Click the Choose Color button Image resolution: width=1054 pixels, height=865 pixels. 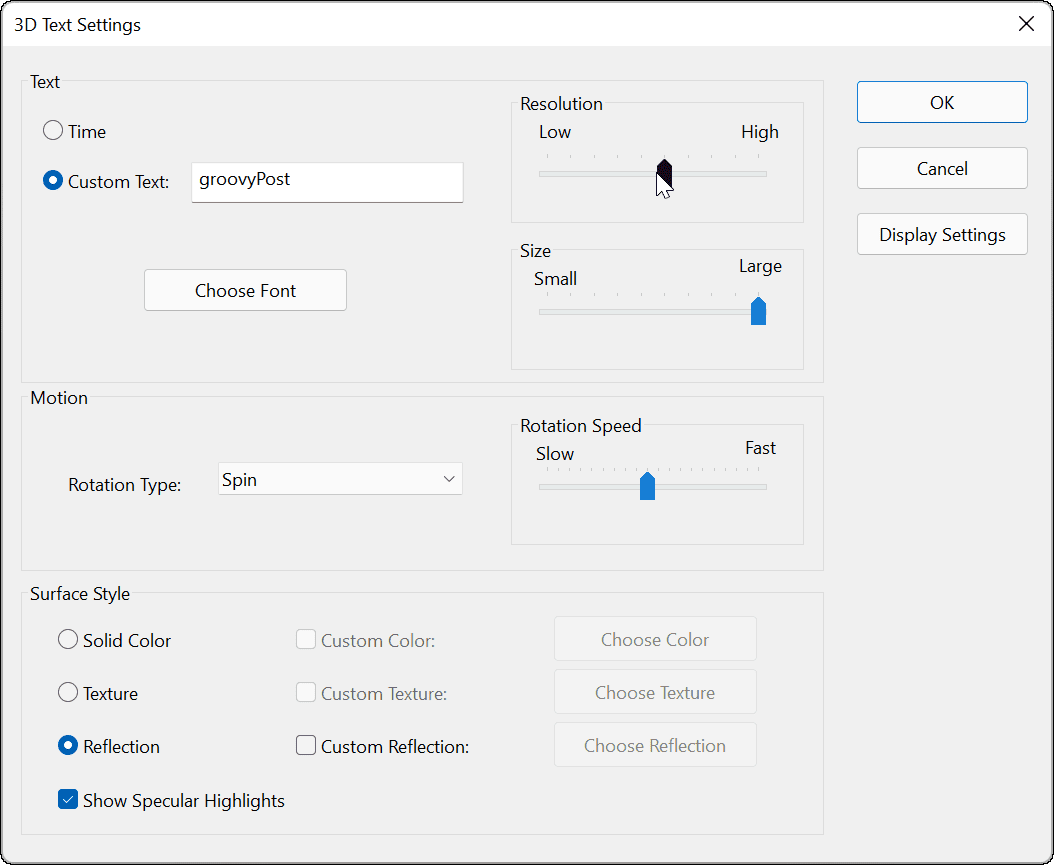[655, 639]
